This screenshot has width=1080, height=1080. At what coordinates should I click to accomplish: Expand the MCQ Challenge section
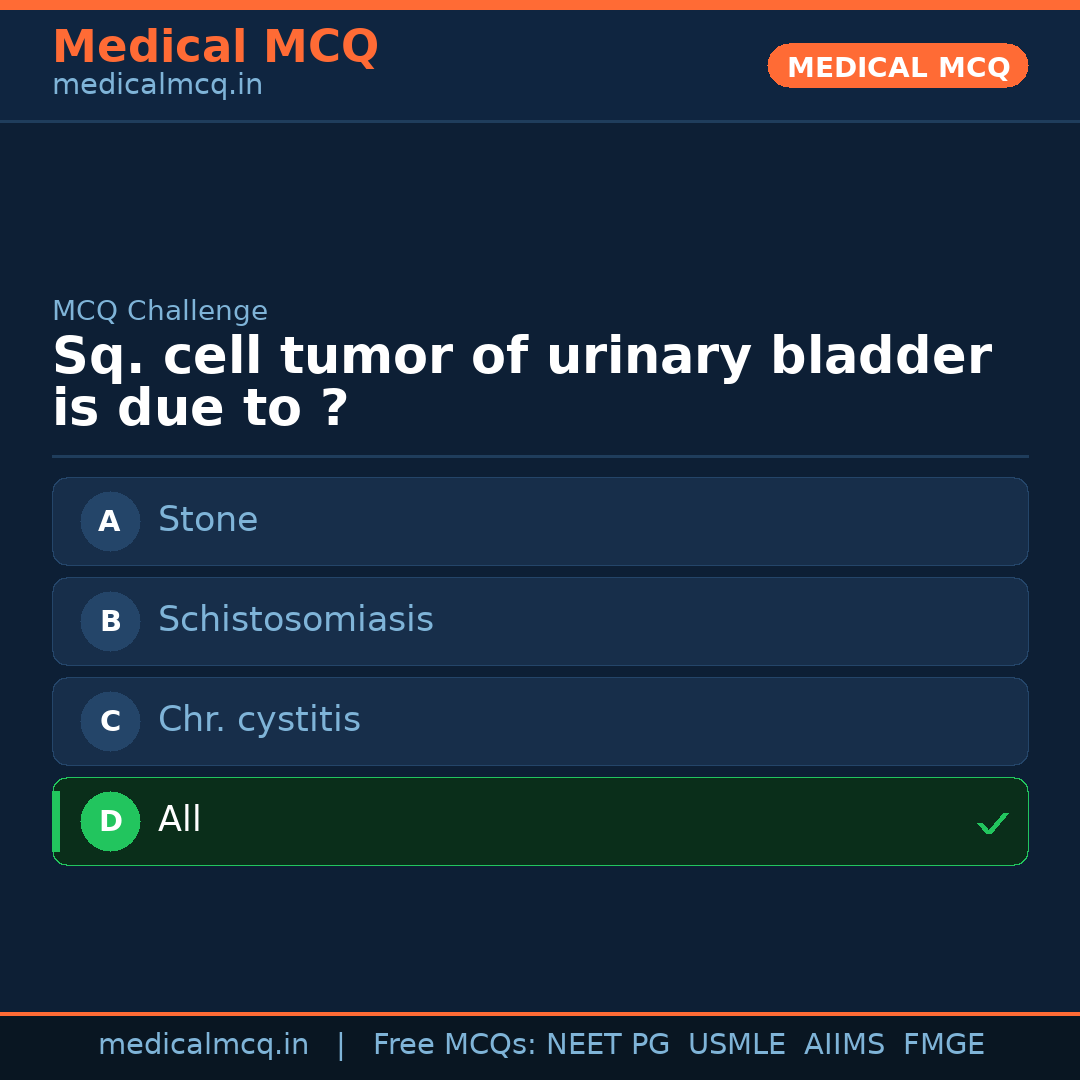(x=160, y=311)
